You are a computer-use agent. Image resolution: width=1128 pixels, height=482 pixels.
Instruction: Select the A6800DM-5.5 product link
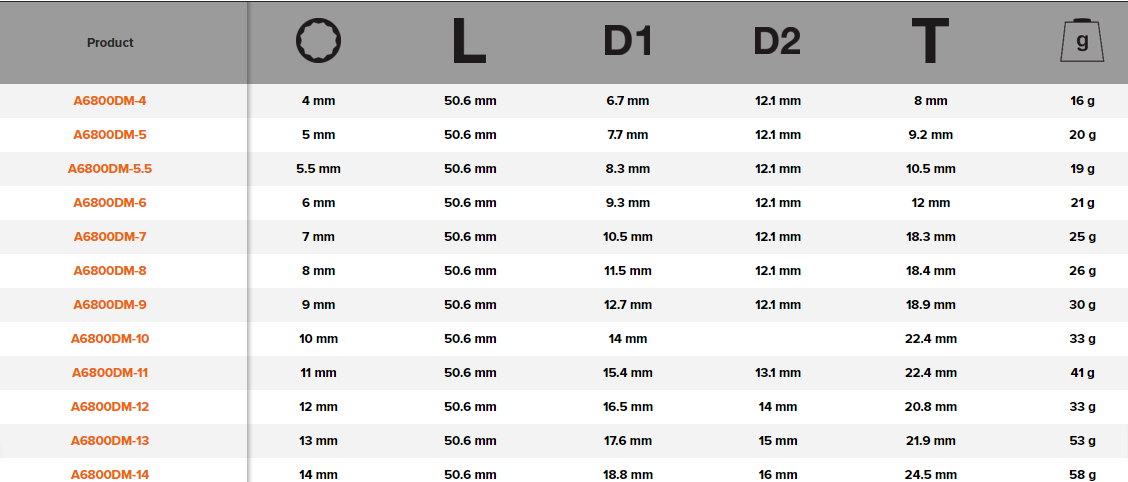click(x=110, y=169)
